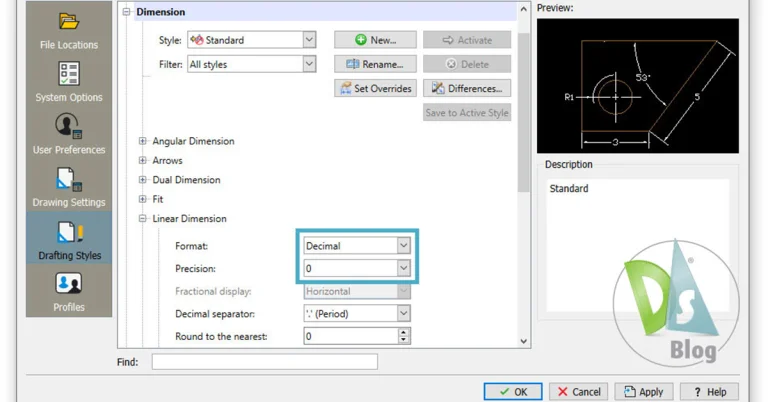This screenshot has height=402, width=768.
Task: Click the Differences... button
Action: coord(466,88)
